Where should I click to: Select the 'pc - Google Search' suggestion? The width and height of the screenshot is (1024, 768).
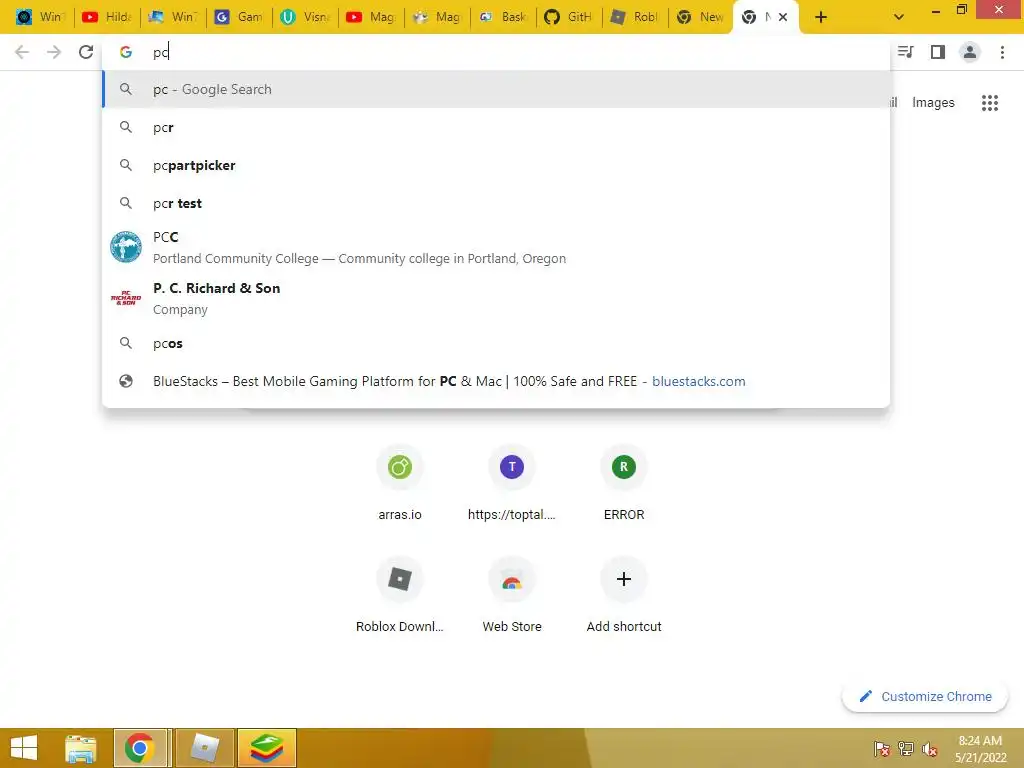tap(496, 89)
